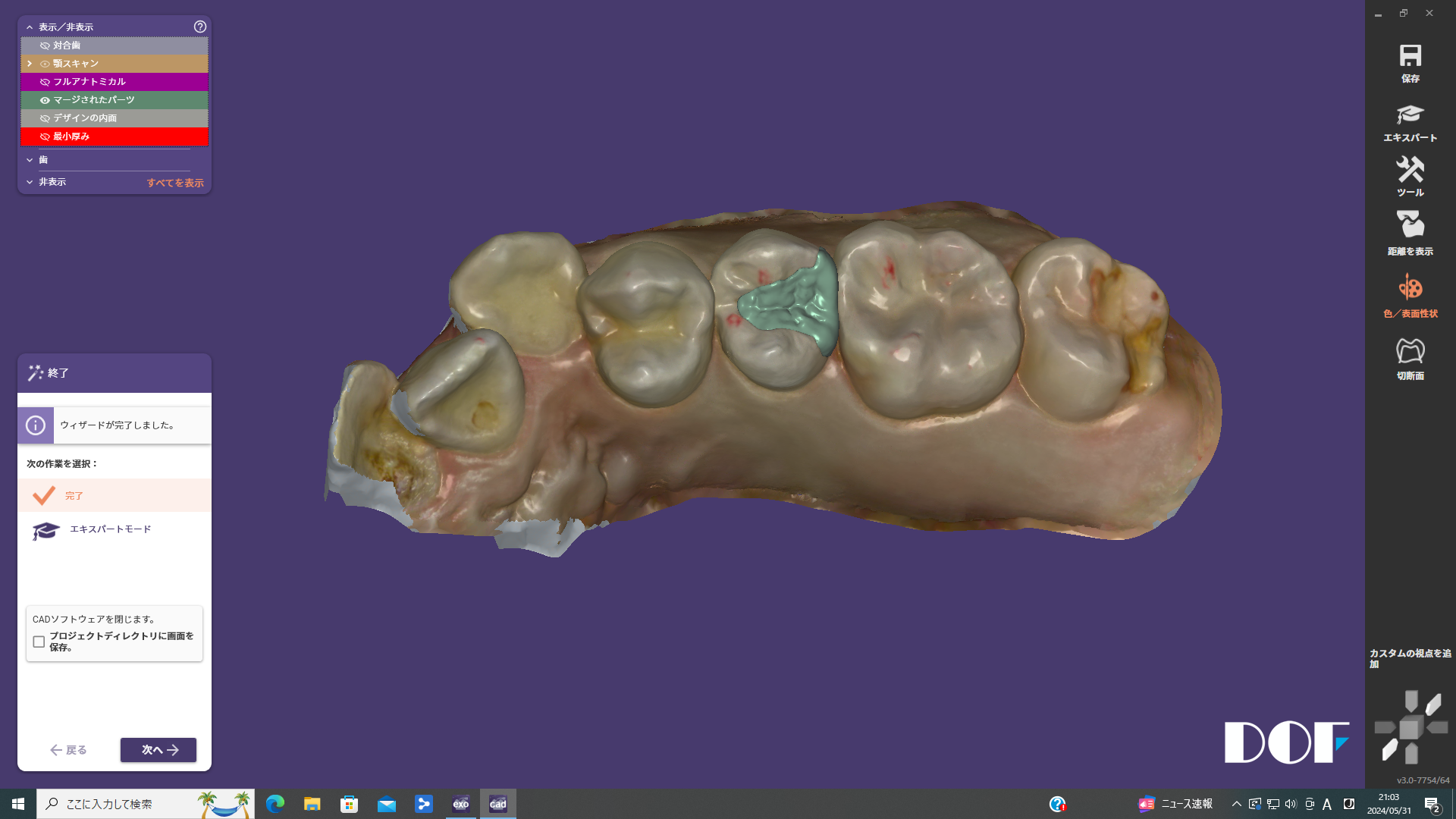The image size is (1456, 819).
Task: Click the volume speaker icon in system tray
Action: click(1291, 804)
